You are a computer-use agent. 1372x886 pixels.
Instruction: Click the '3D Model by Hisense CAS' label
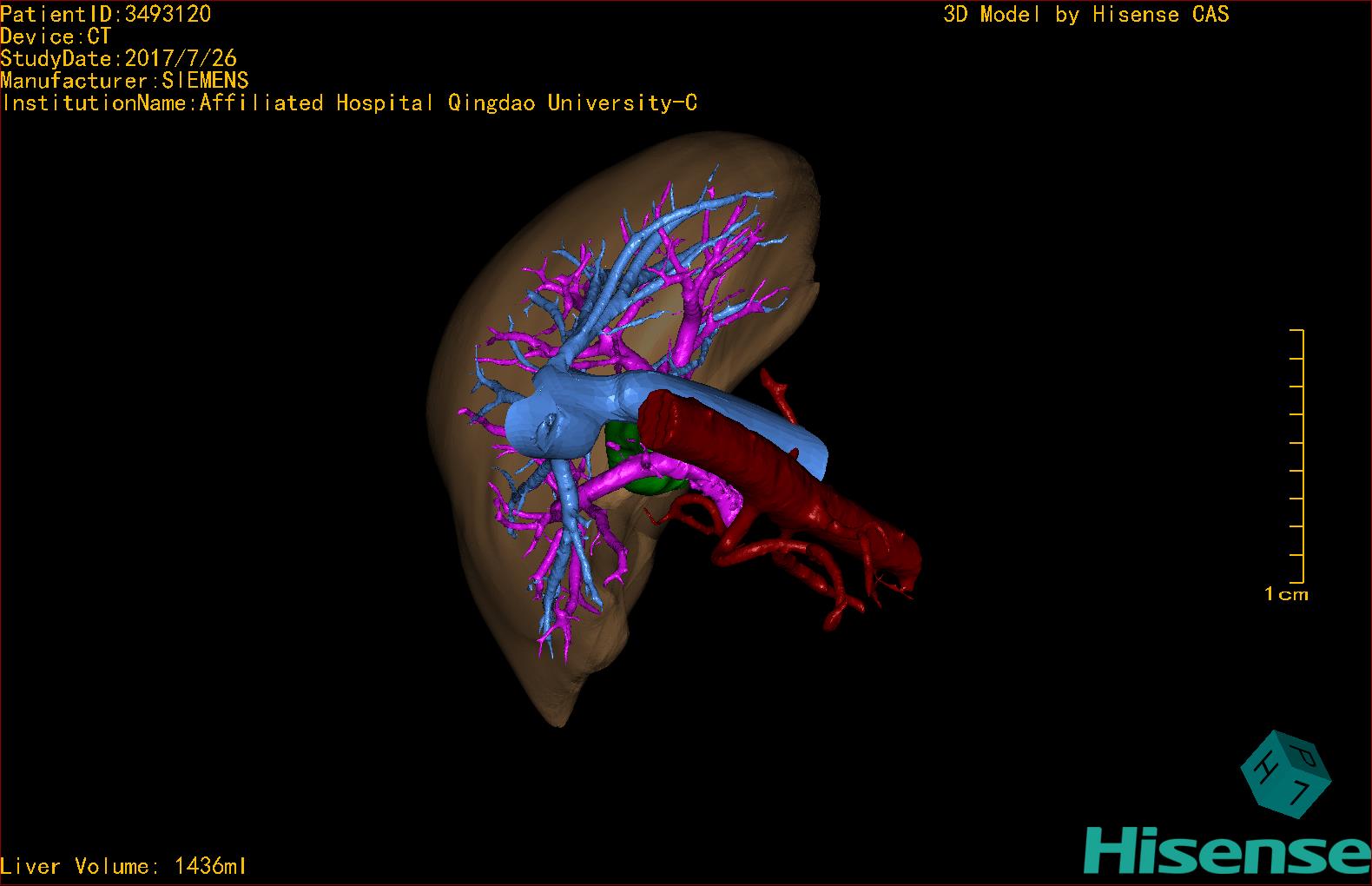pyautogui.click(x=1086, y=15)
